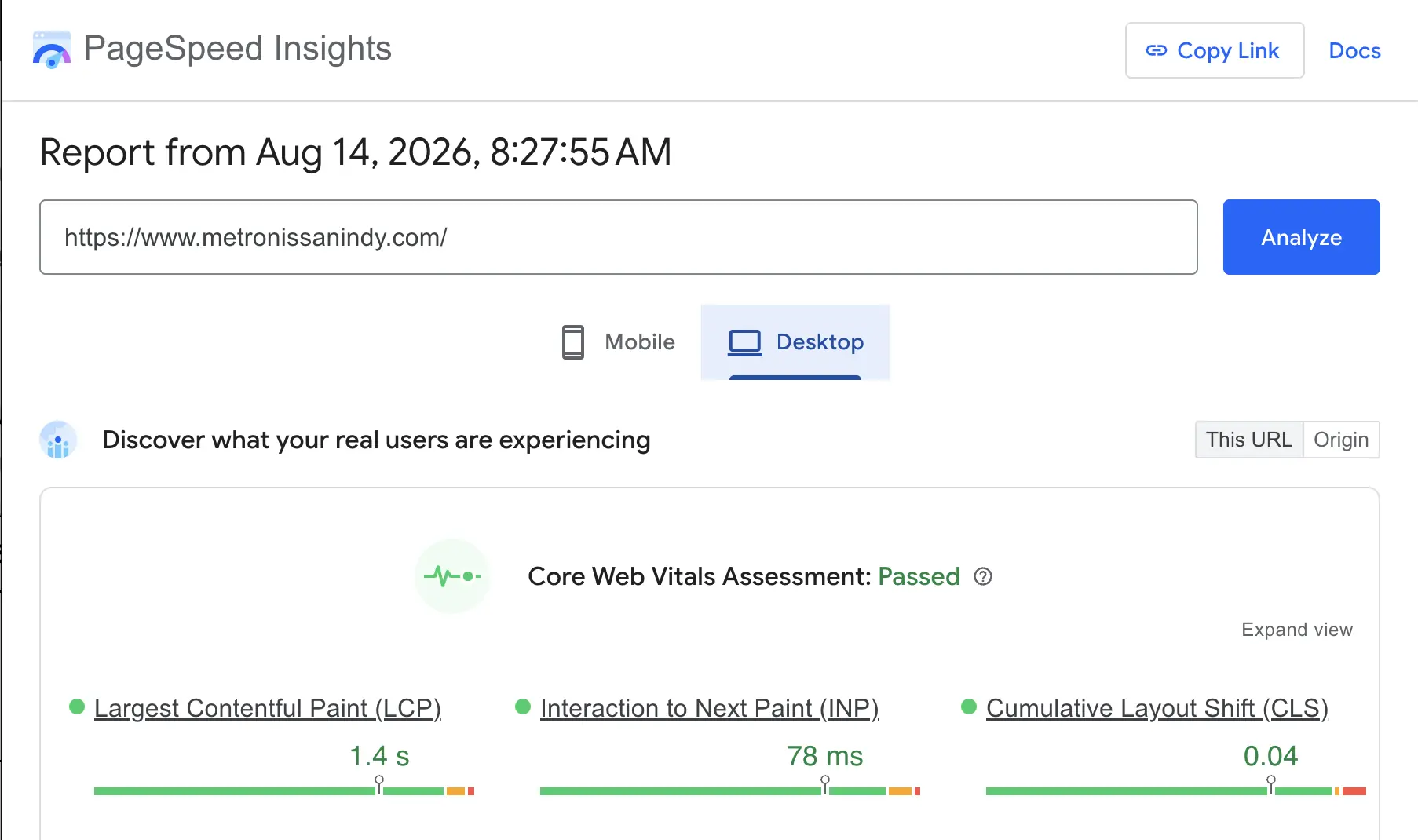Open Interaction to Next Paint (INP) link
Image resolution: width=1418 pixels, height=840 pixels.
tap(710, 708)
